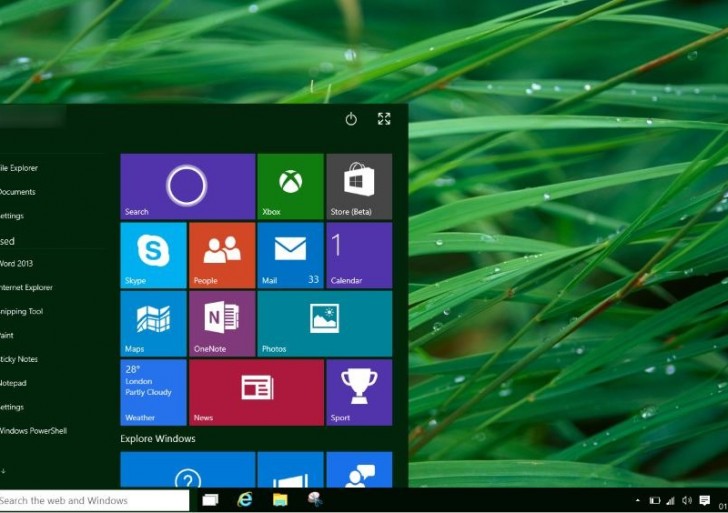Launch Internet Explorer from Start list
Viewport: 728px width, 513px height.
(26, 287)
